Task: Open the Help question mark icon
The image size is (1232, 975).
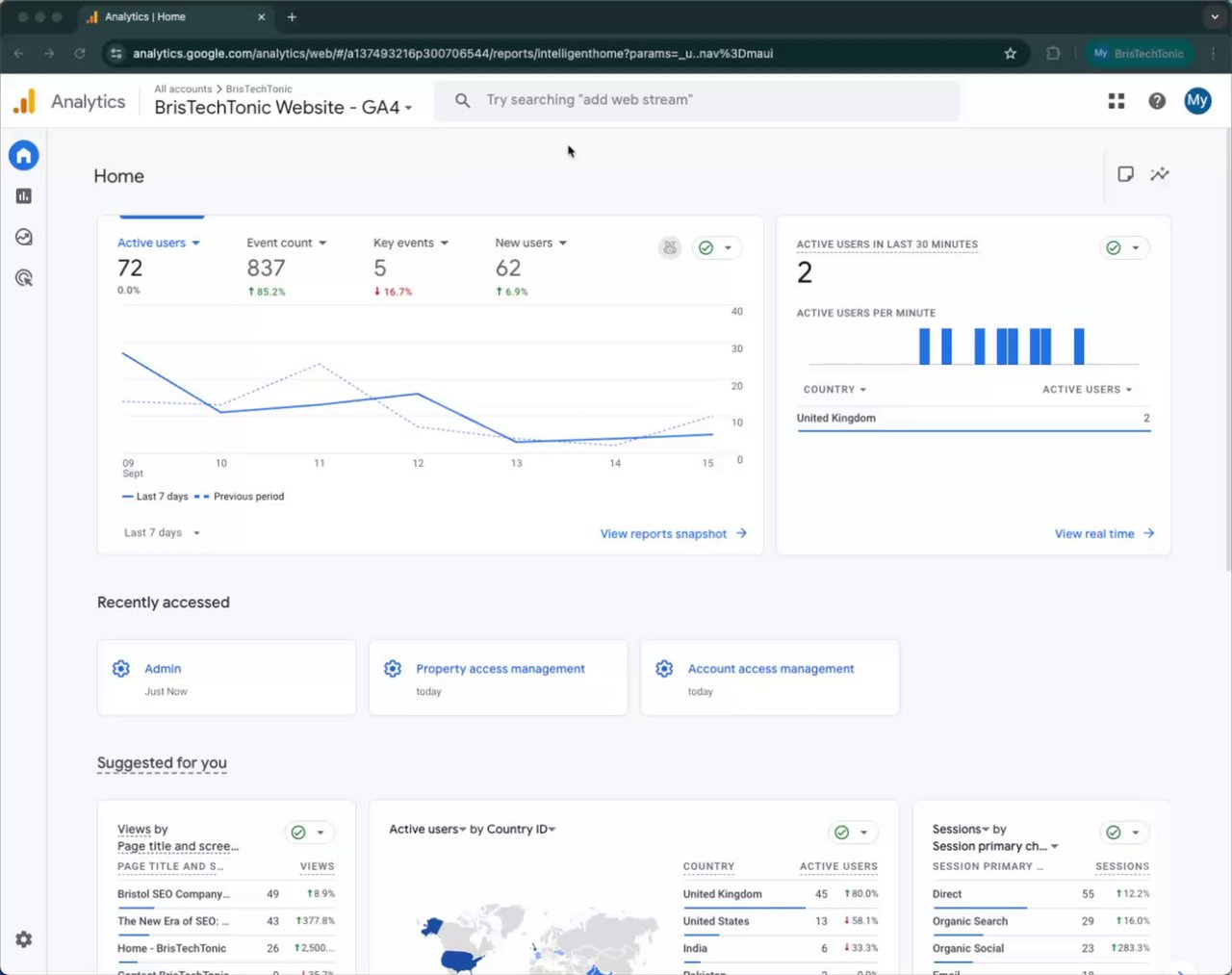Action: [1157, 101]
